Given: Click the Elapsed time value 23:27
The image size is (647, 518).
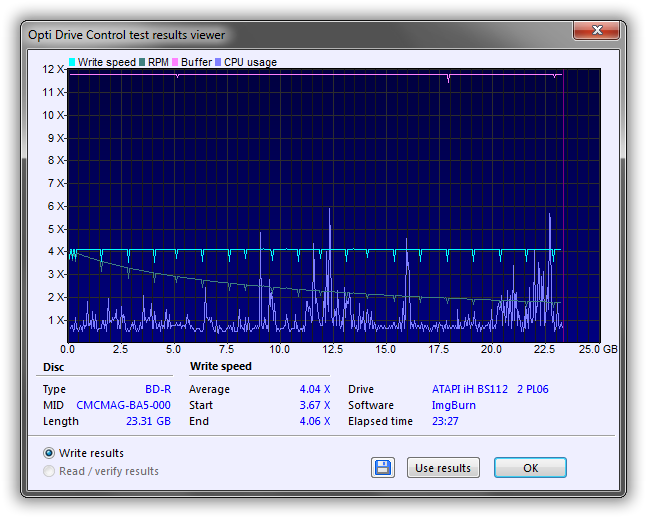Looking at the screenshot, I should coord(445,421).
